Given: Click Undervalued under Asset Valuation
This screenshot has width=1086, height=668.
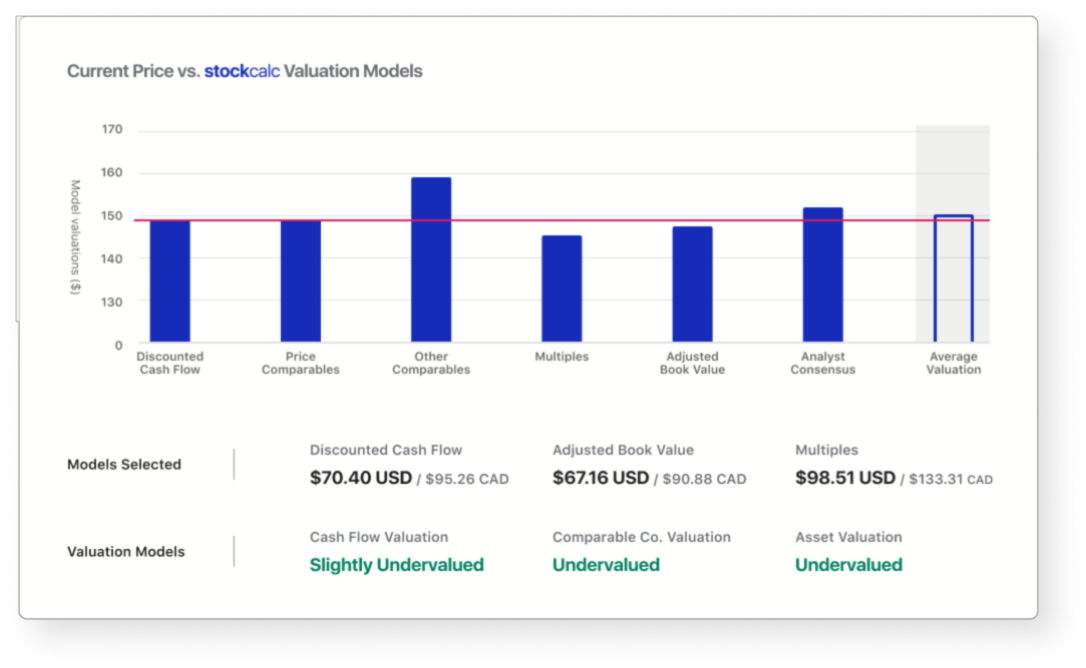Looking at the screenshot, I should tap(848, 565).
